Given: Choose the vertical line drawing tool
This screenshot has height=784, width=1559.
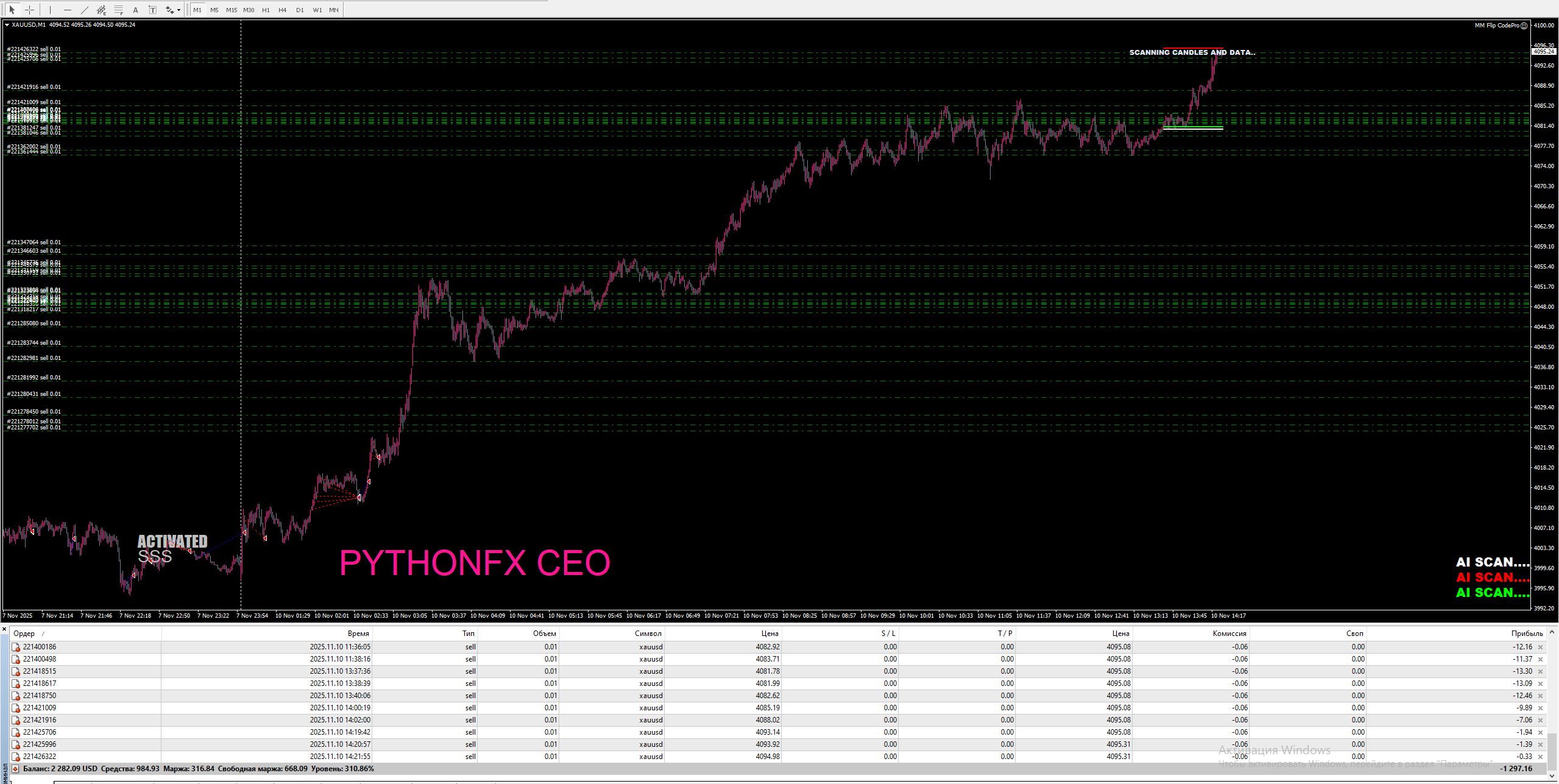Looking at the screenshot, I should (50, 10).
